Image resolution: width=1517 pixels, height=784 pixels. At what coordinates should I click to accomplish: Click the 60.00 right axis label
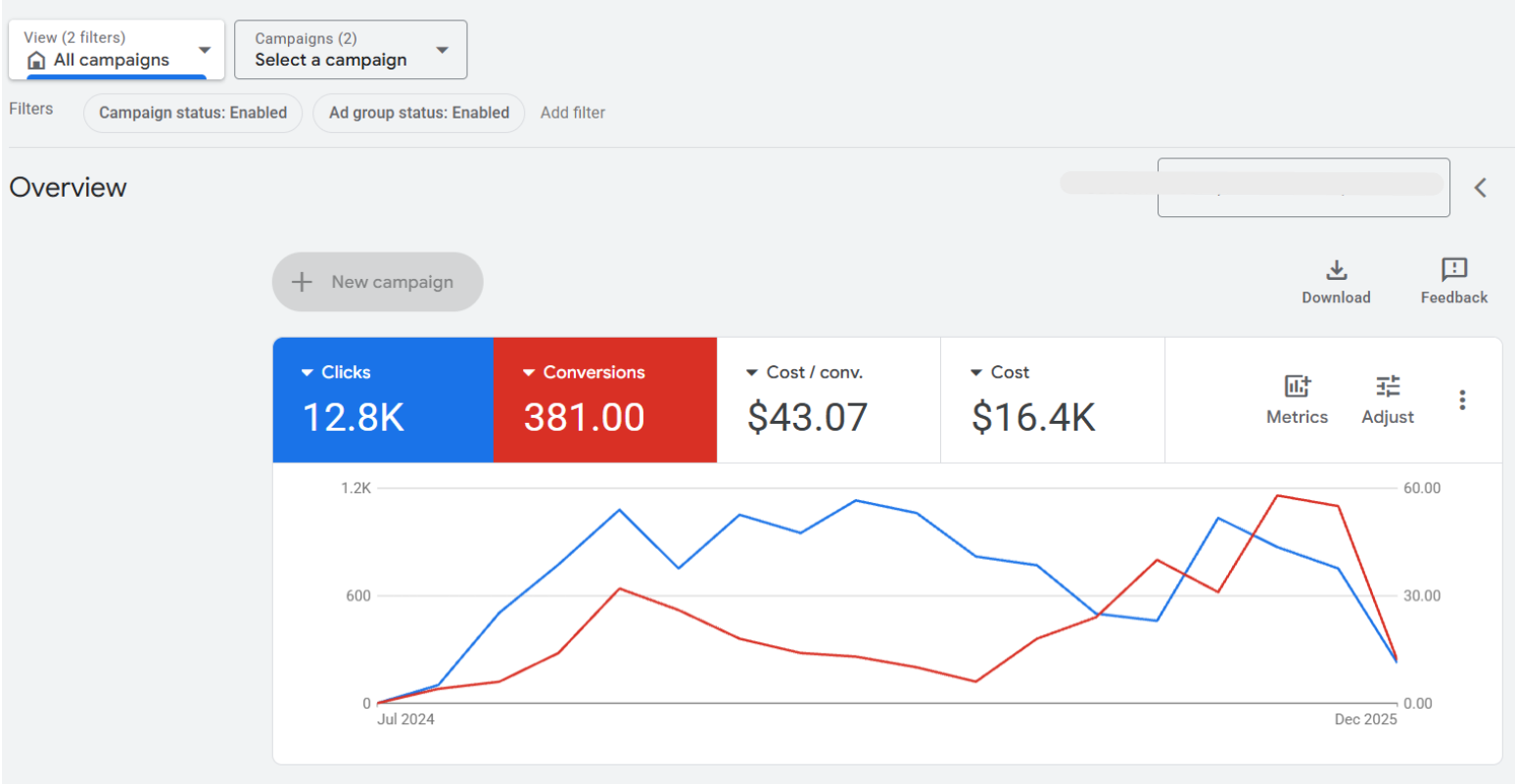click(1422, 487)
